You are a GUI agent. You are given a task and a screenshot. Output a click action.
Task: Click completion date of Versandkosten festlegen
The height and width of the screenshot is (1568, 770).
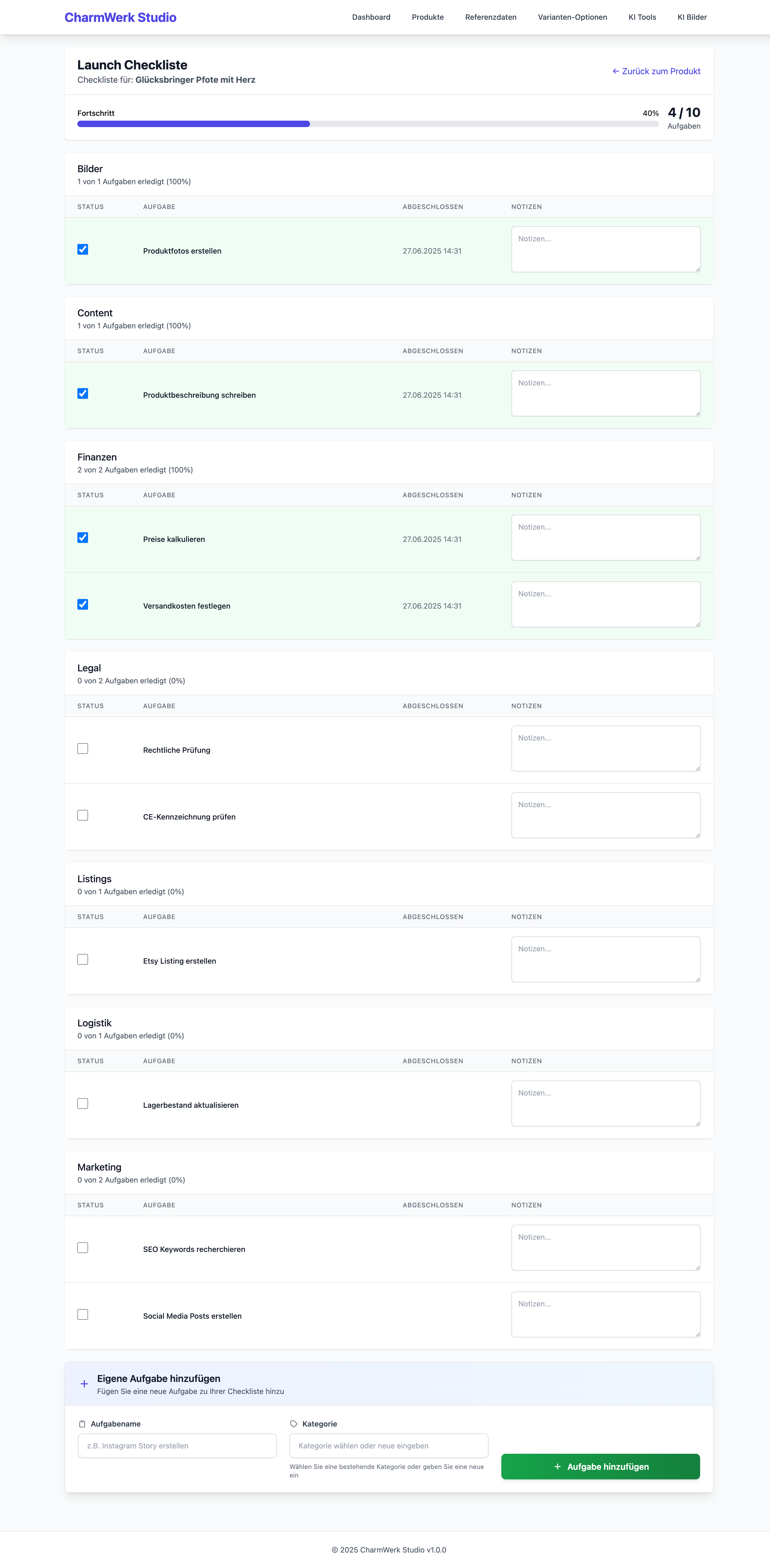click(x=432, y=606)
